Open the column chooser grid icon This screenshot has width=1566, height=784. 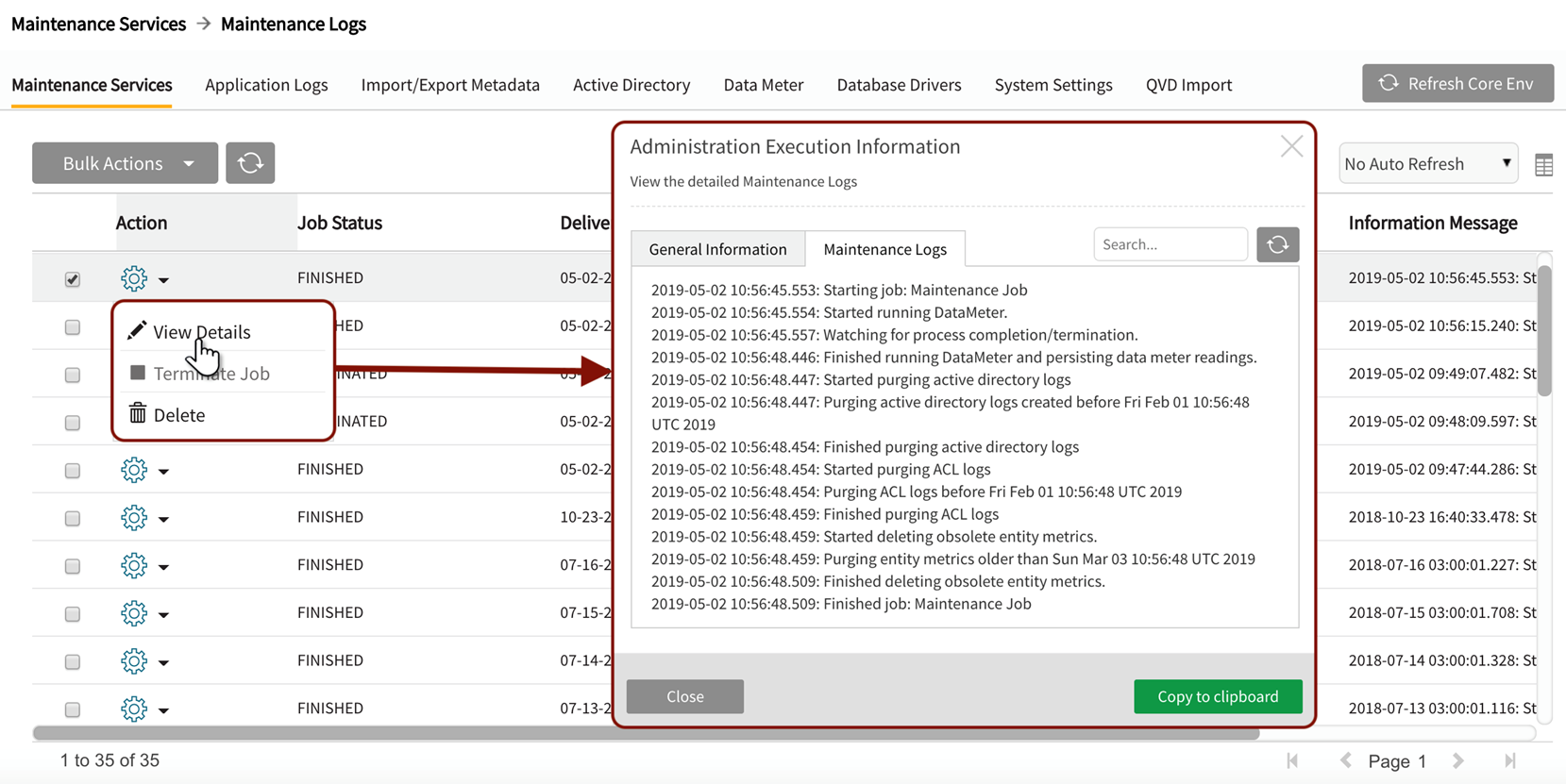tap(1543, 165)
